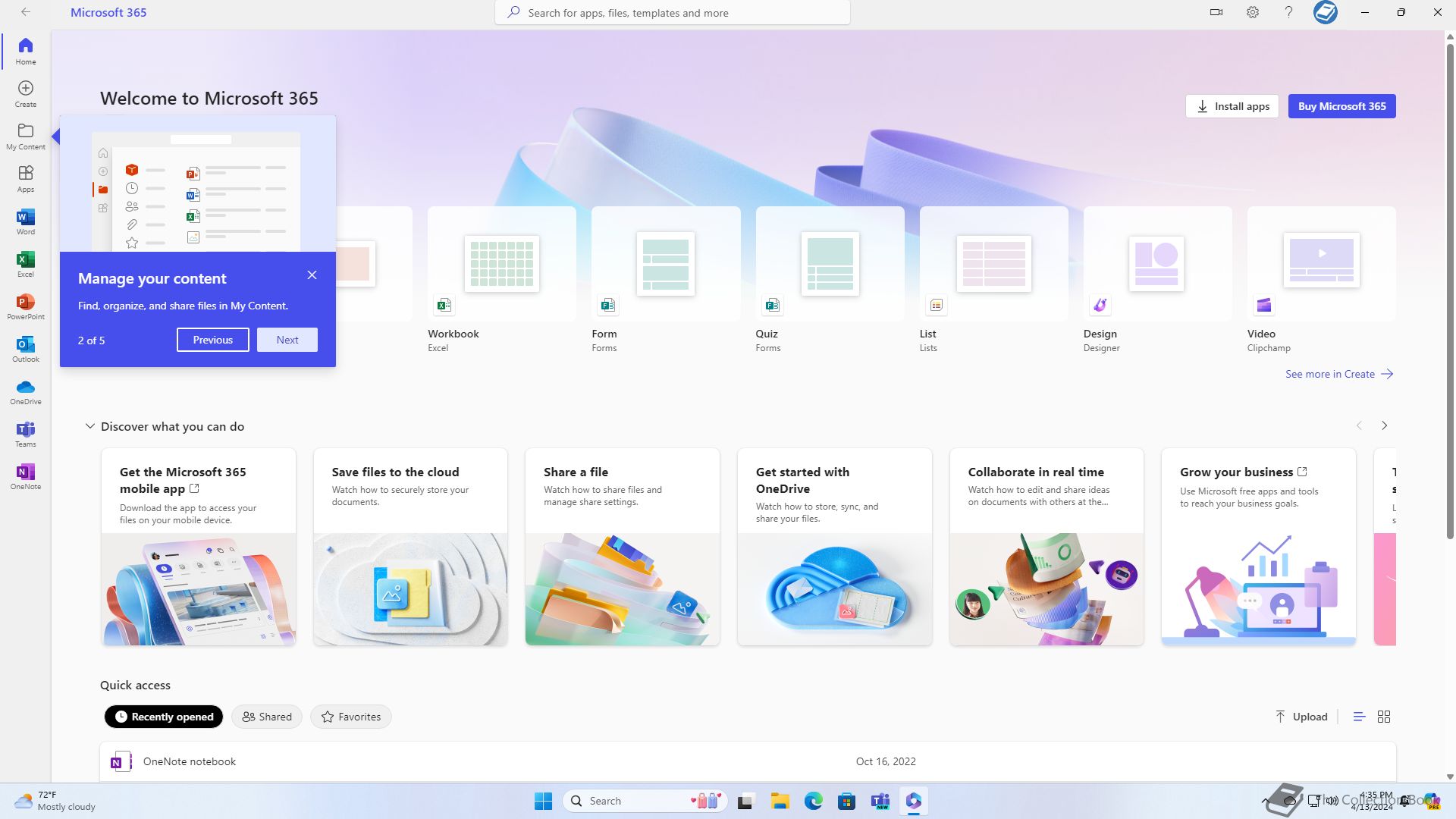Create a new Clipchamp Video
Viewport: 1456px width, 819px height.
click(x=1321, y=281)
